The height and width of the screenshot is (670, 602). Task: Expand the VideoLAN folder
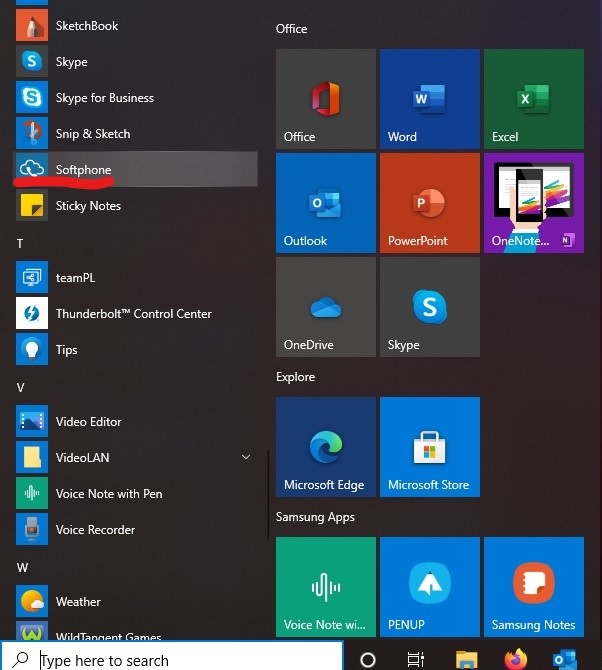(x=136, y=457)
